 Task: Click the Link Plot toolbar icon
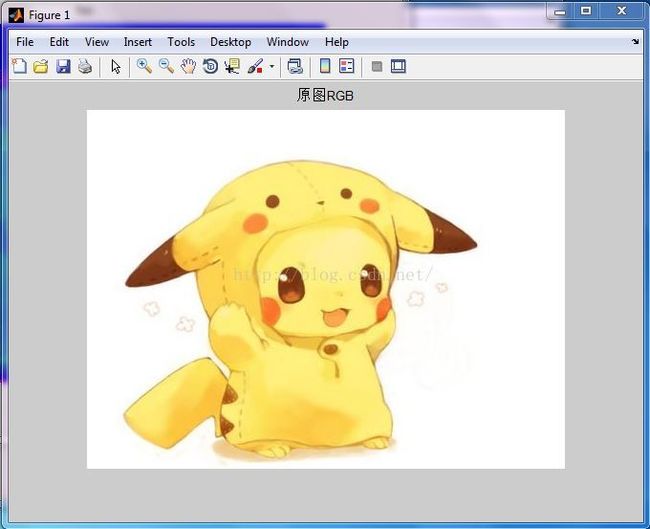[295, 66]
